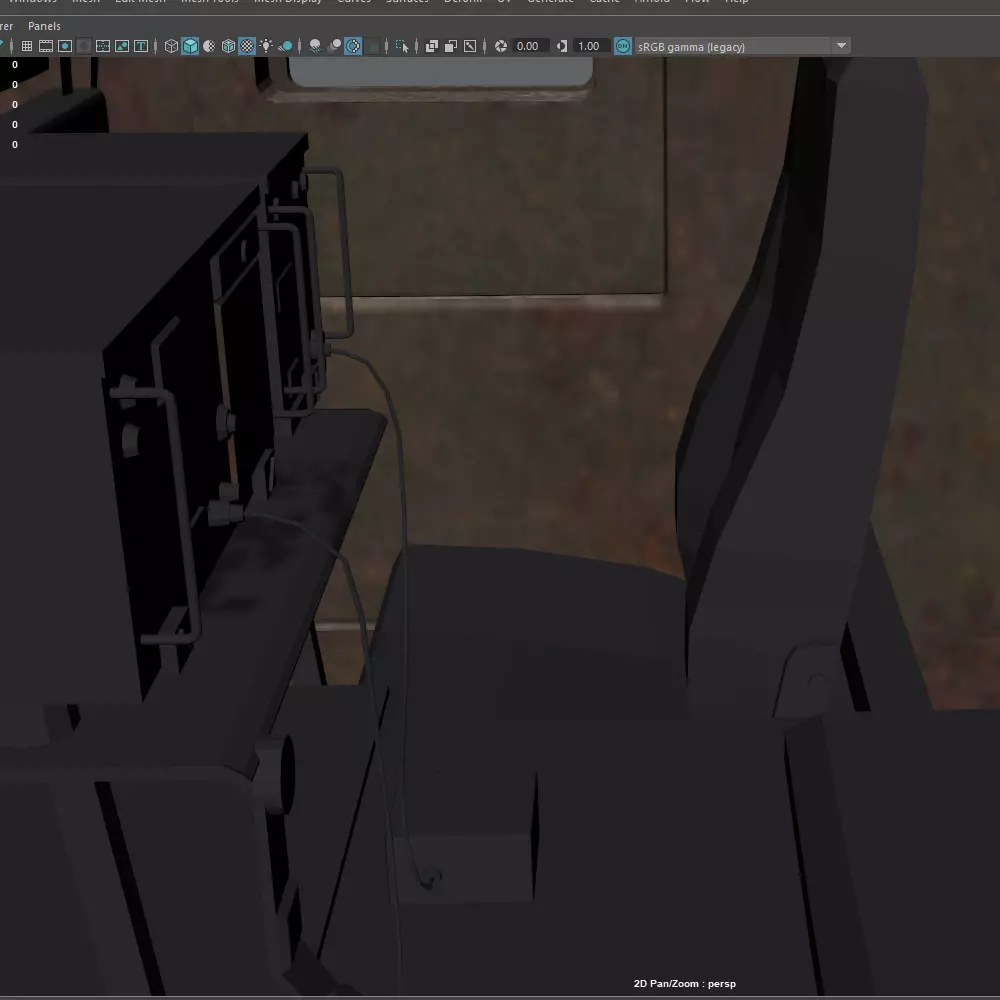
Task: Toggle the Motion Blur icon
Action: point(334,46)
